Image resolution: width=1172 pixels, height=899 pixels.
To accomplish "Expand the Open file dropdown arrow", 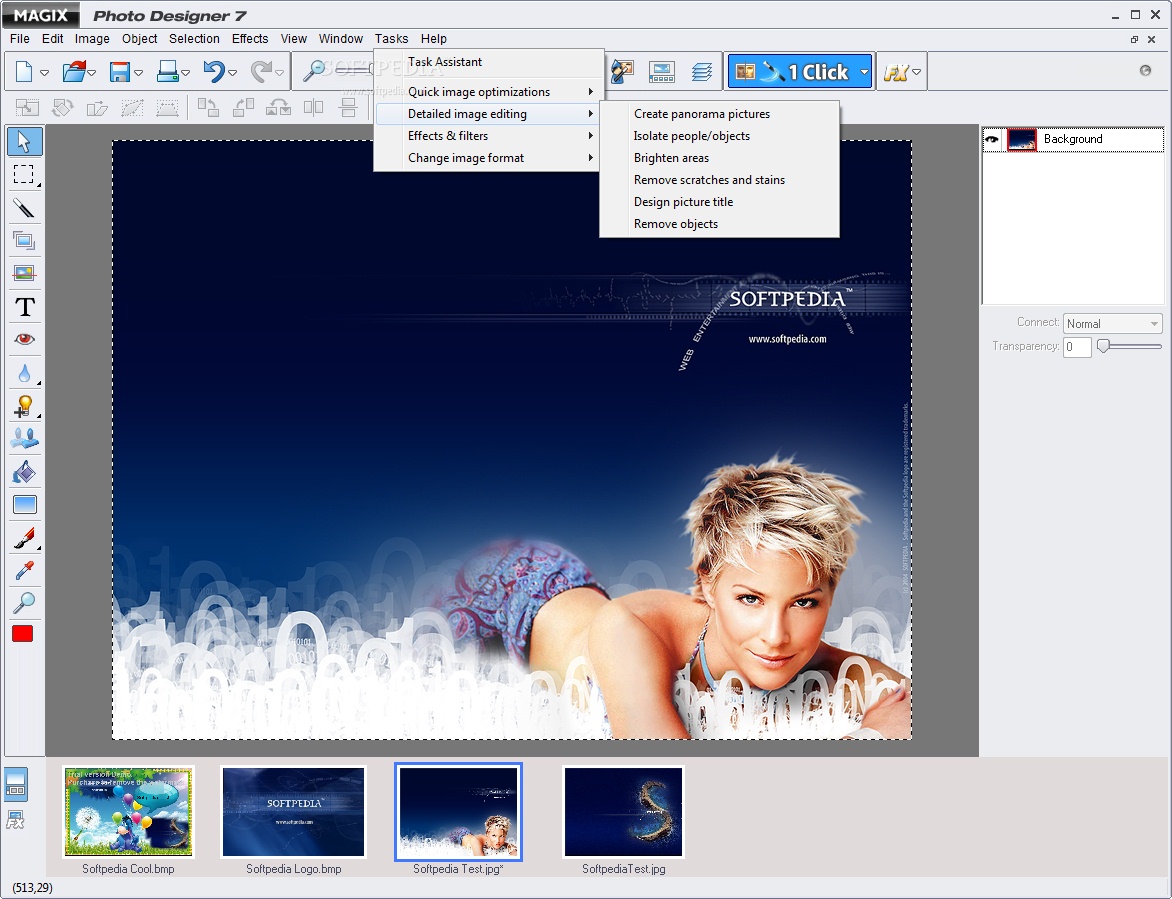I will tap(92, 72).
